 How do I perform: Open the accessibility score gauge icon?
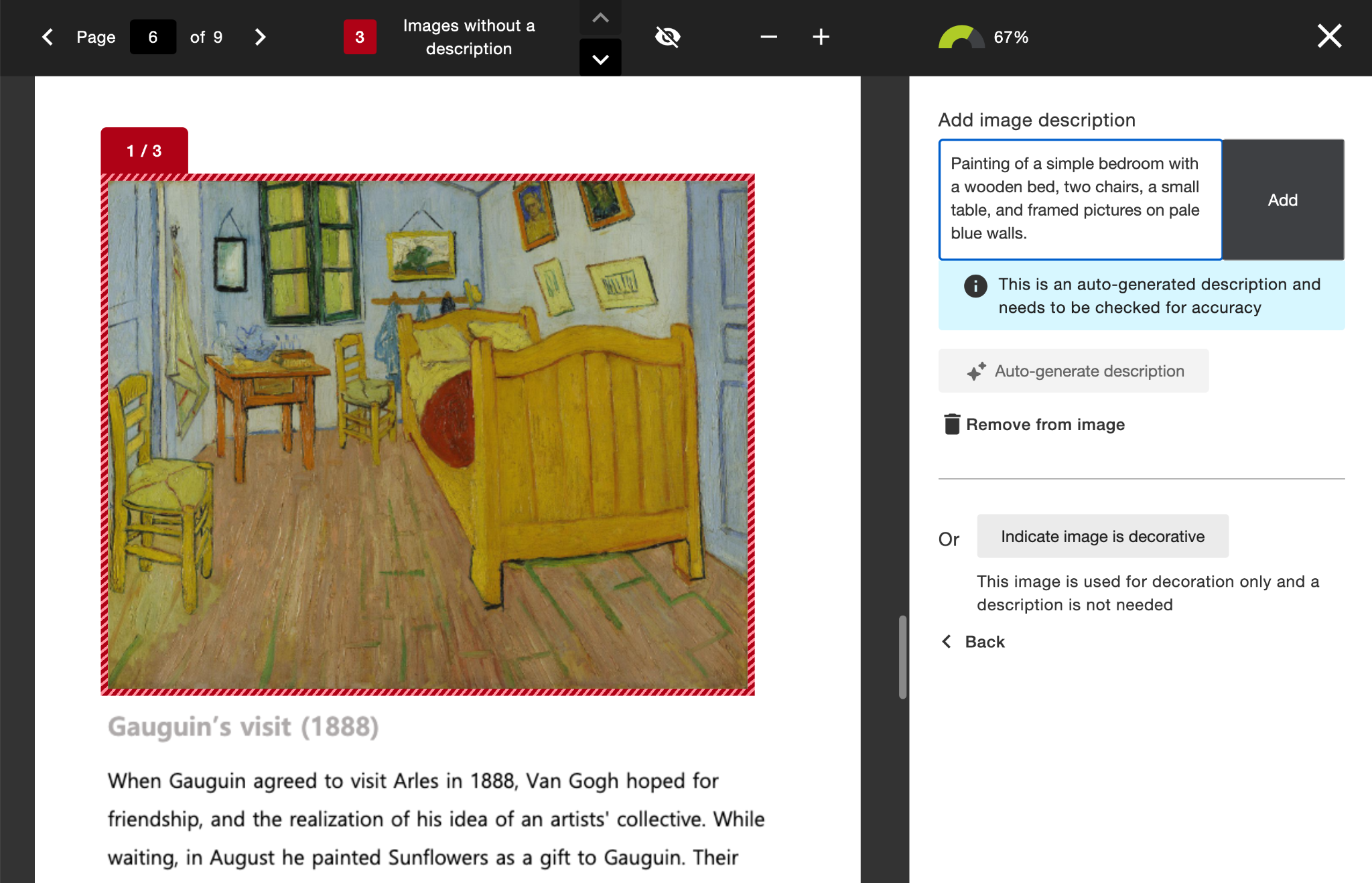961,38
